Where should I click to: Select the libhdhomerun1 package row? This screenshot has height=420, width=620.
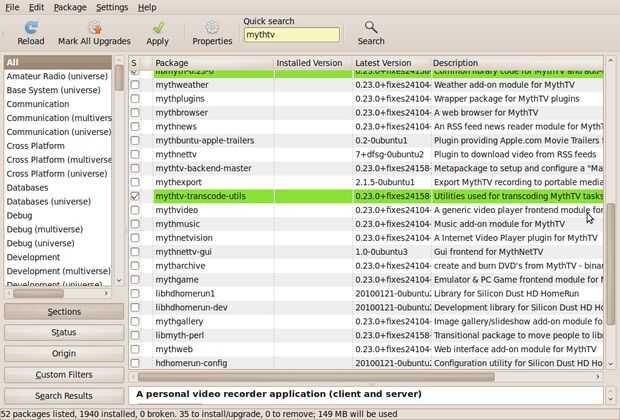click(x=366, y=293)
